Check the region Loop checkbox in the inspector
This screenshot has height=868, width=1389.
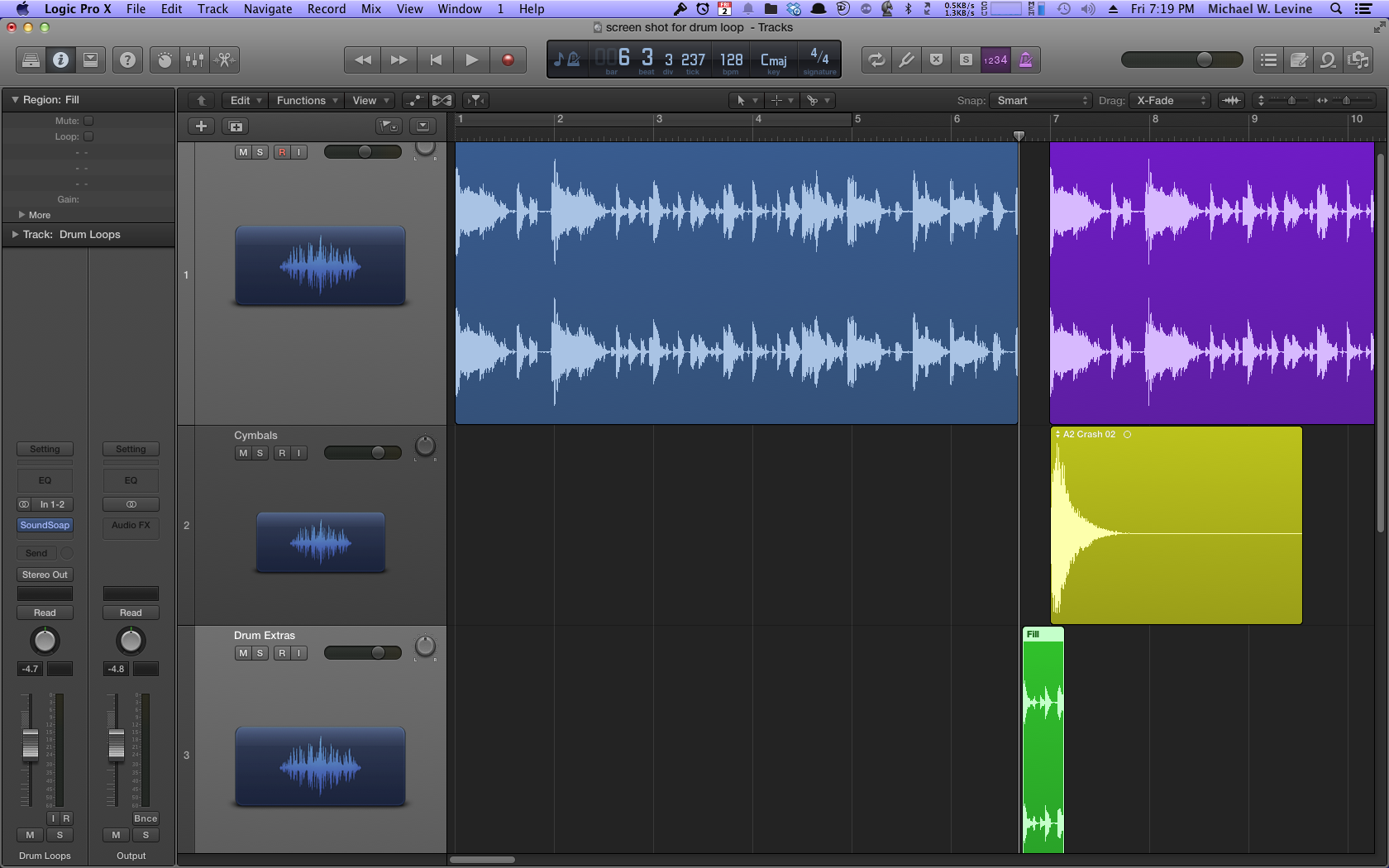88,136
